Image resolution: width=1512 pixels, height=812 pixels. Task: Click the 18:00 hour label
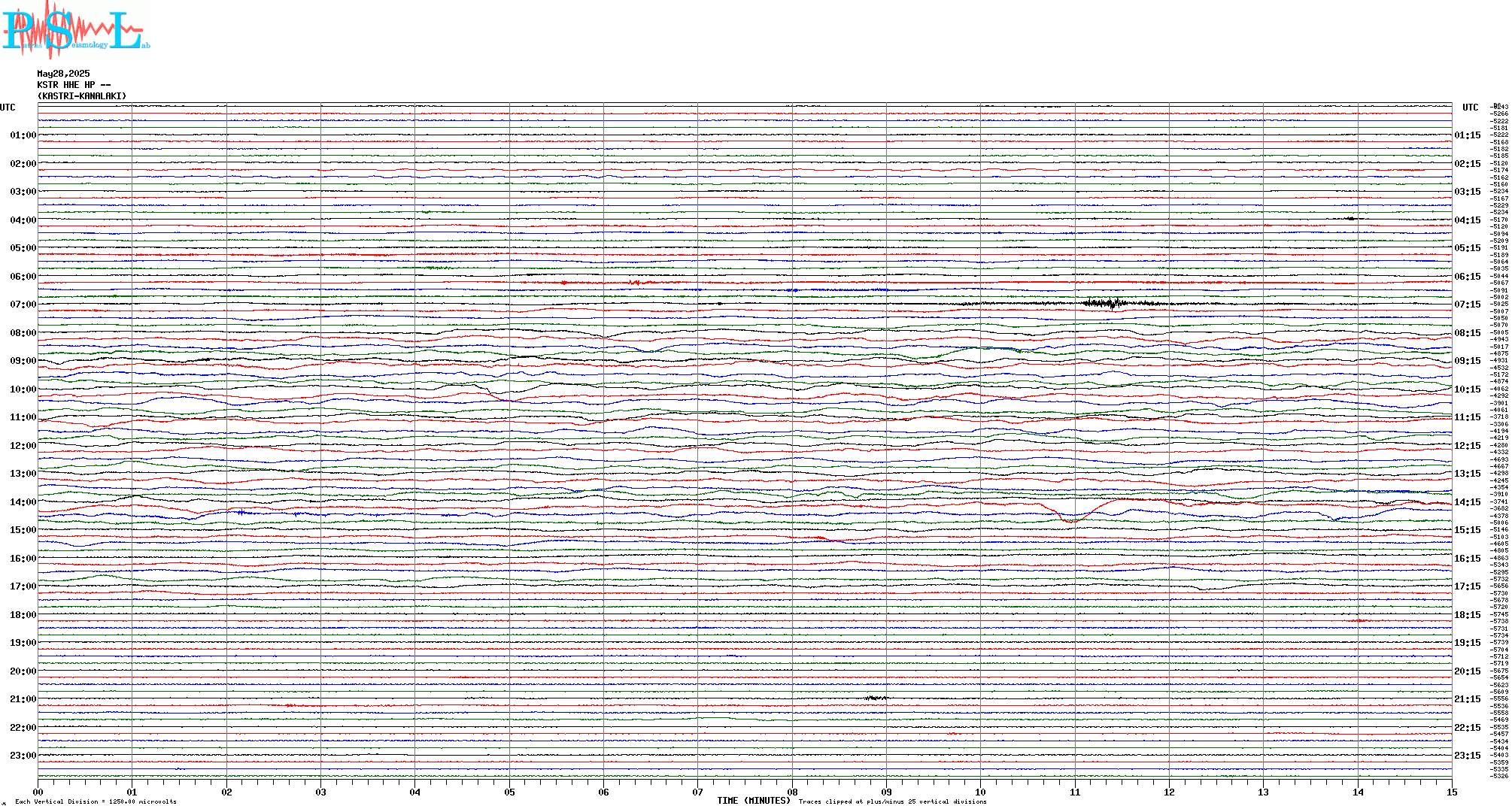[x=23, y=615]
